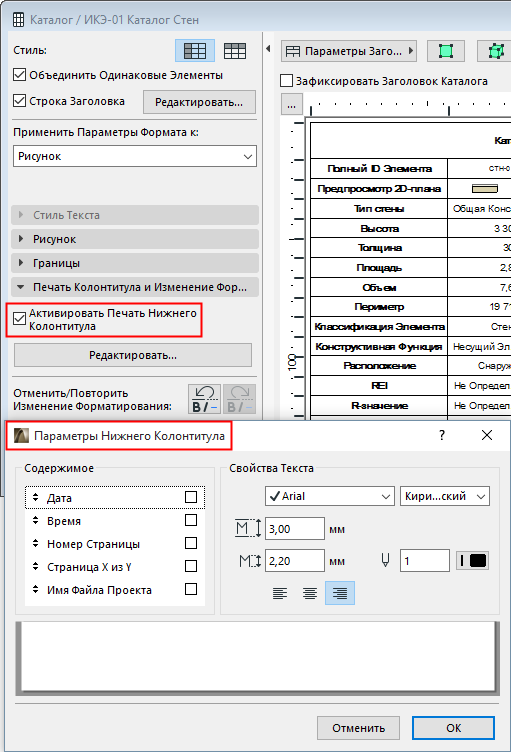Open the Параметры Заголовка menu button

[349, 51]
